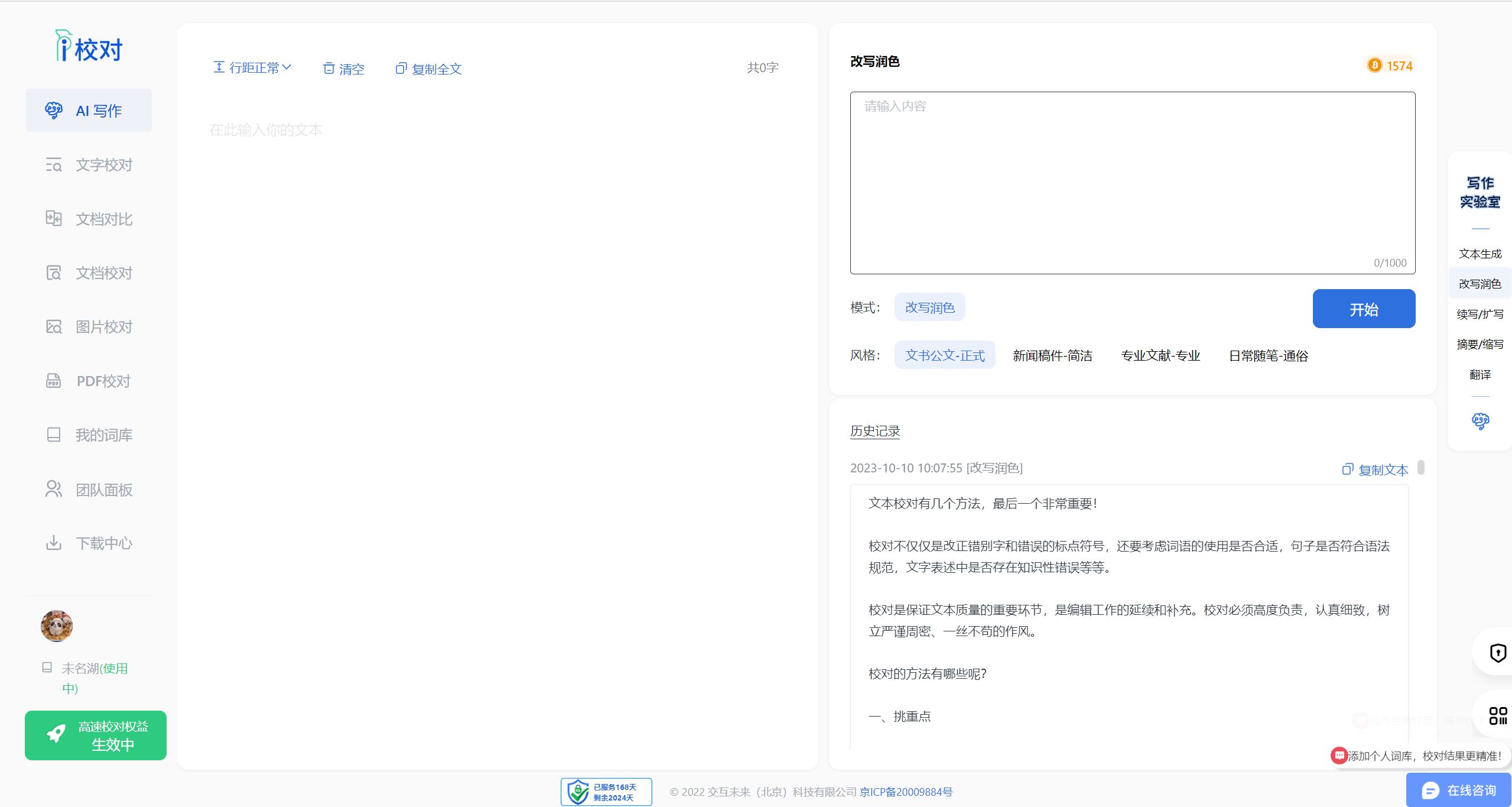The image size is (1512, 807).
Task: Open the 图片校对 image proofread tool
Action: [89, 326]
